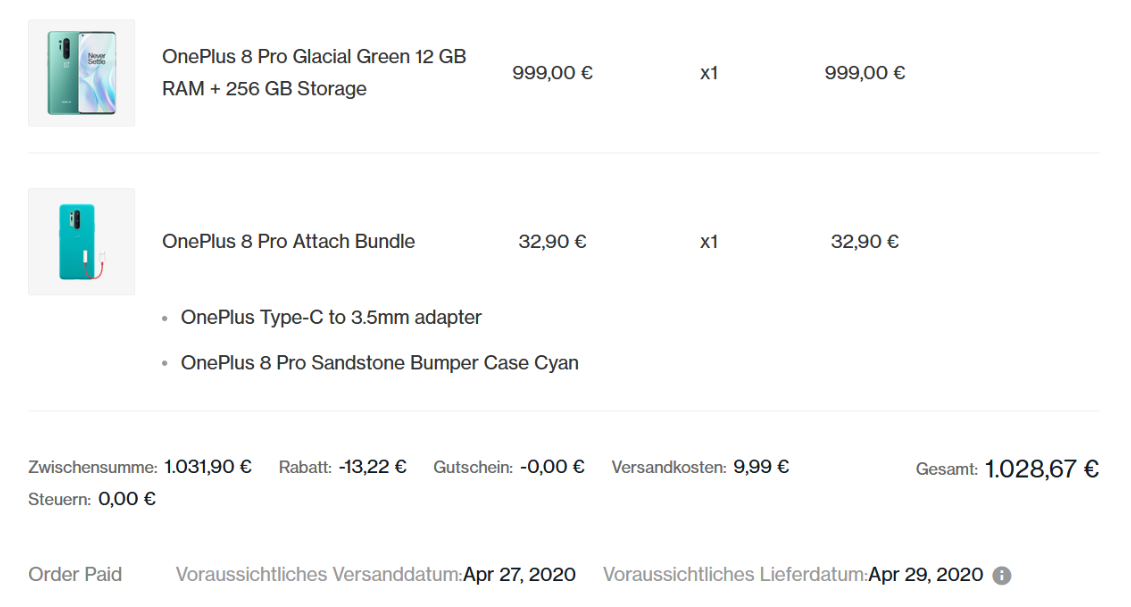Click the Versanddatum Apr 27, 2020
Screen dimensions: 1131x607
click(x=519, y=575)
